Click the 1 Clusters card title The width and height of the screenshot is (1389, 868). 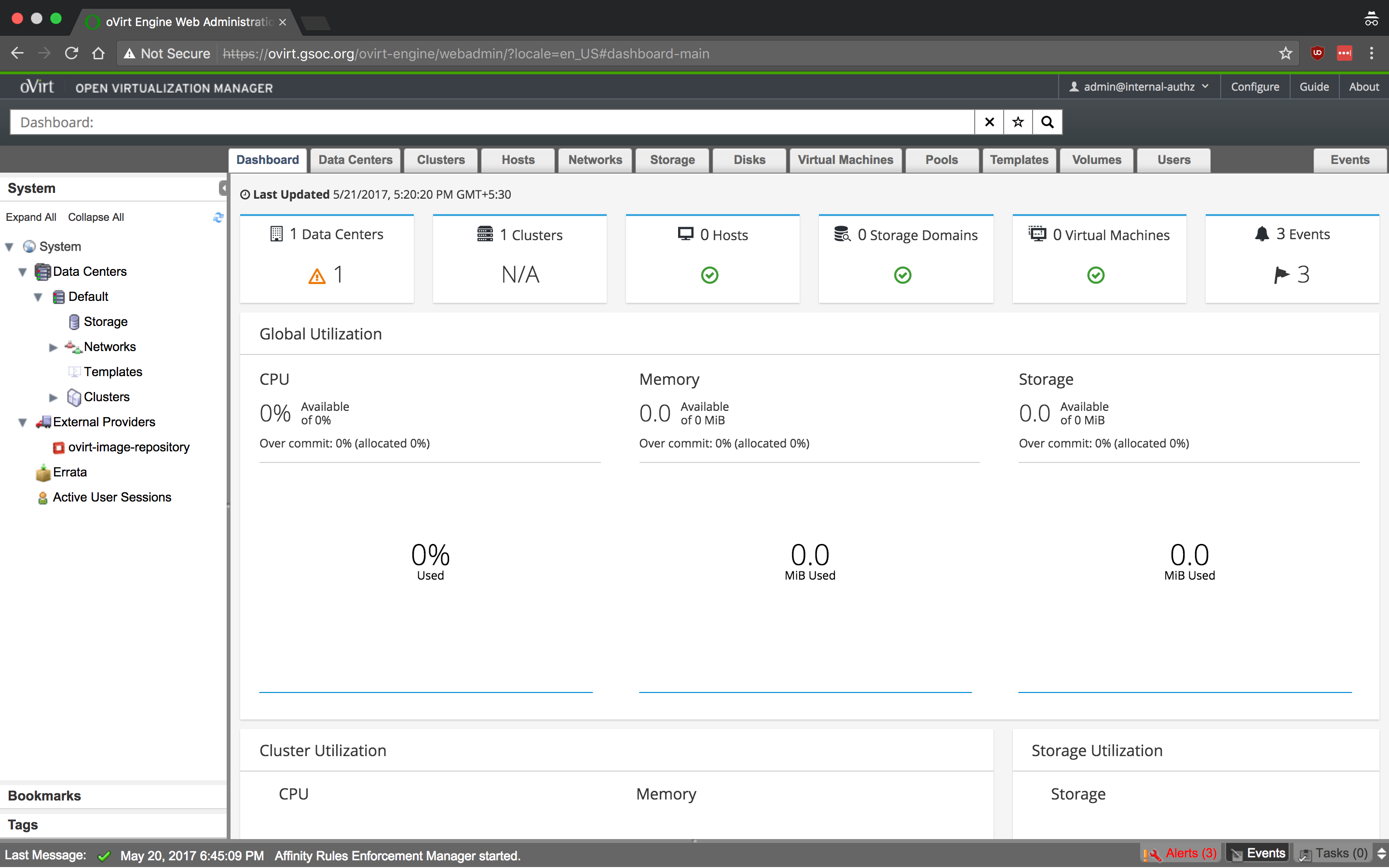(531, 235)
